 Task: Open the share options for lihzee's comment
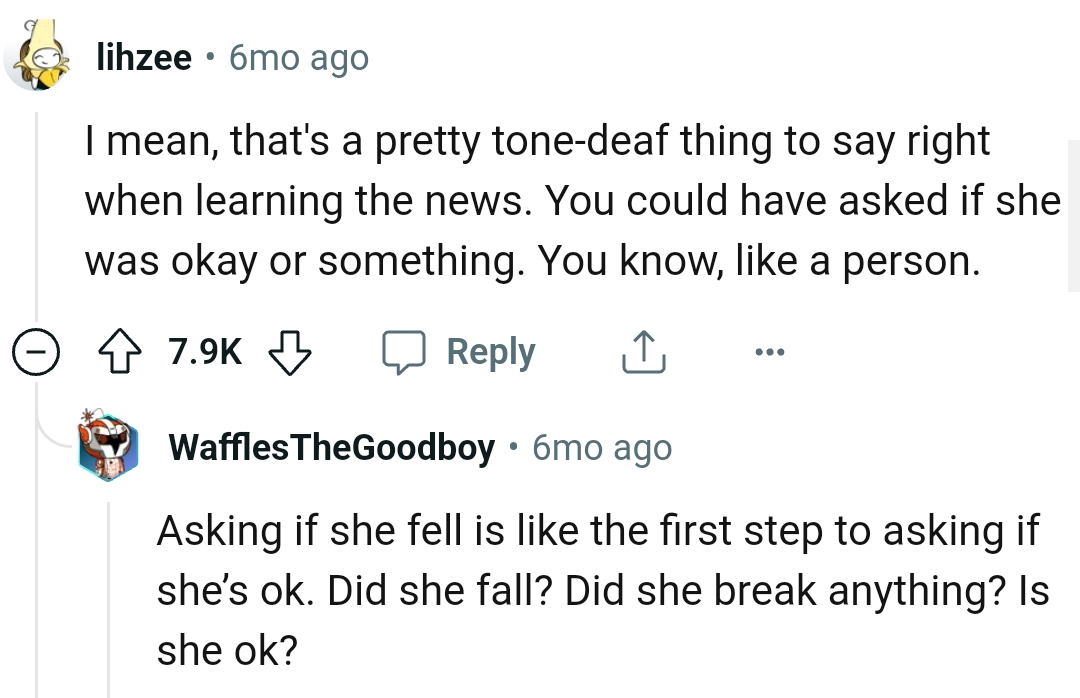pos(644,352)
